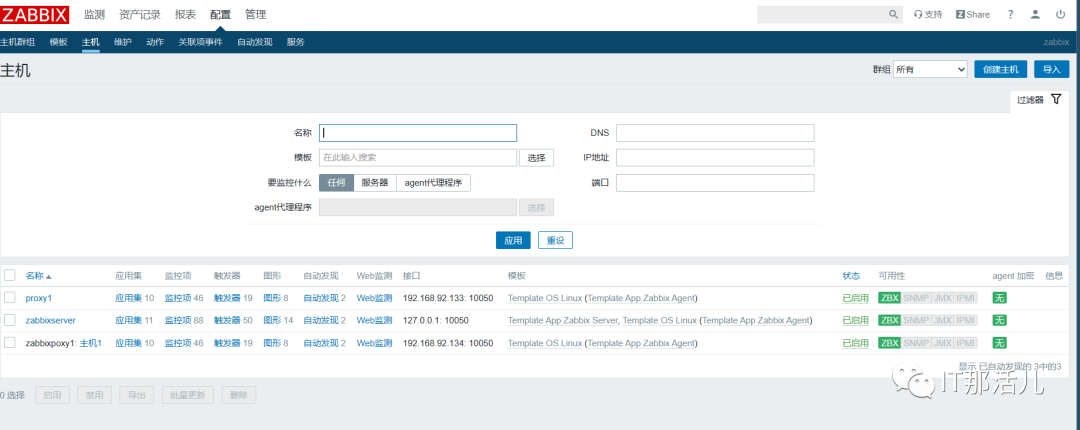Open 触发器 50 for zabbixserver
Screen dimensions: 1080x430
(233, 320)
